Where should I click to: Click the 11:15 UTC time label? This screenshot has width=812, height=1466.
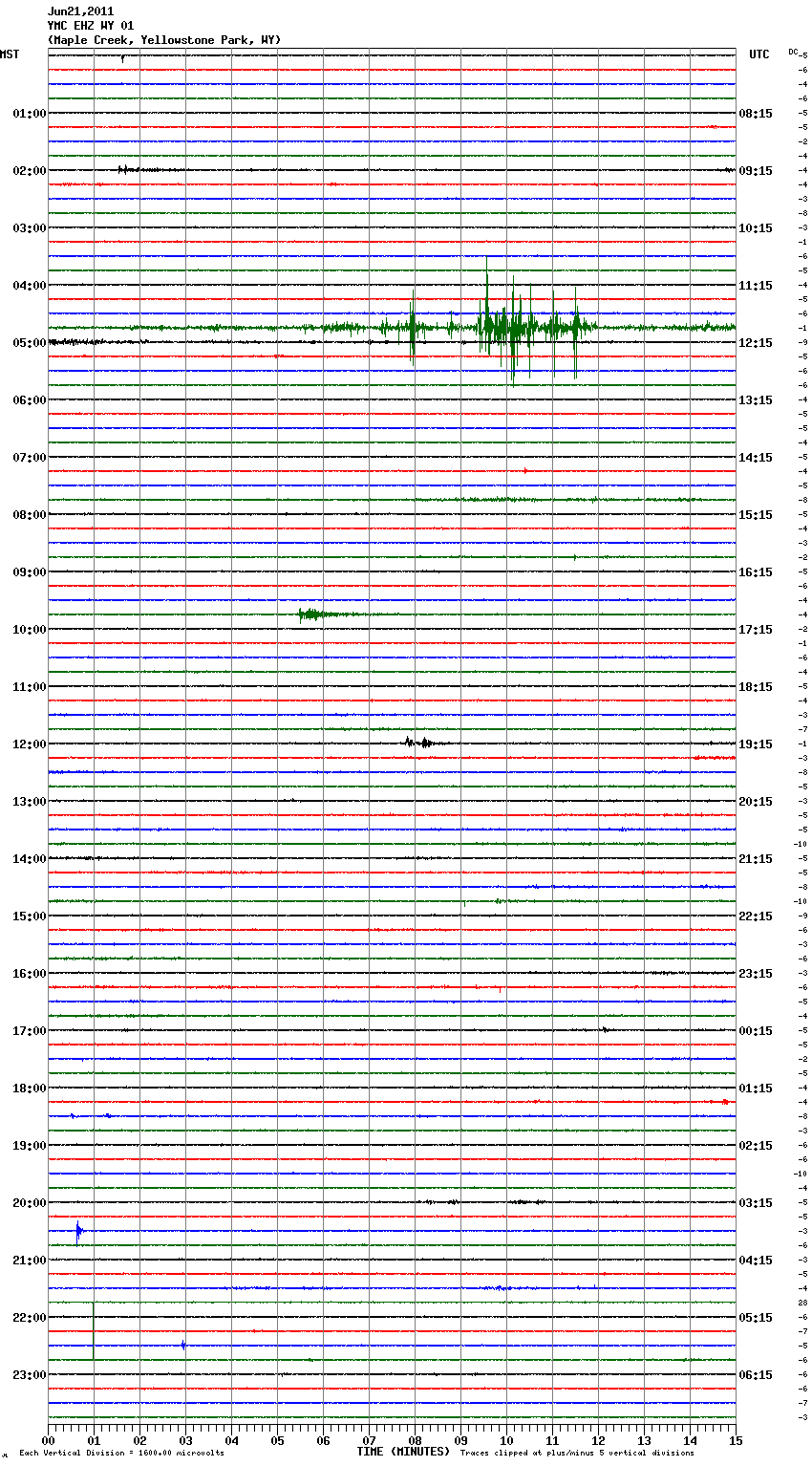click(x=756, y=286)
